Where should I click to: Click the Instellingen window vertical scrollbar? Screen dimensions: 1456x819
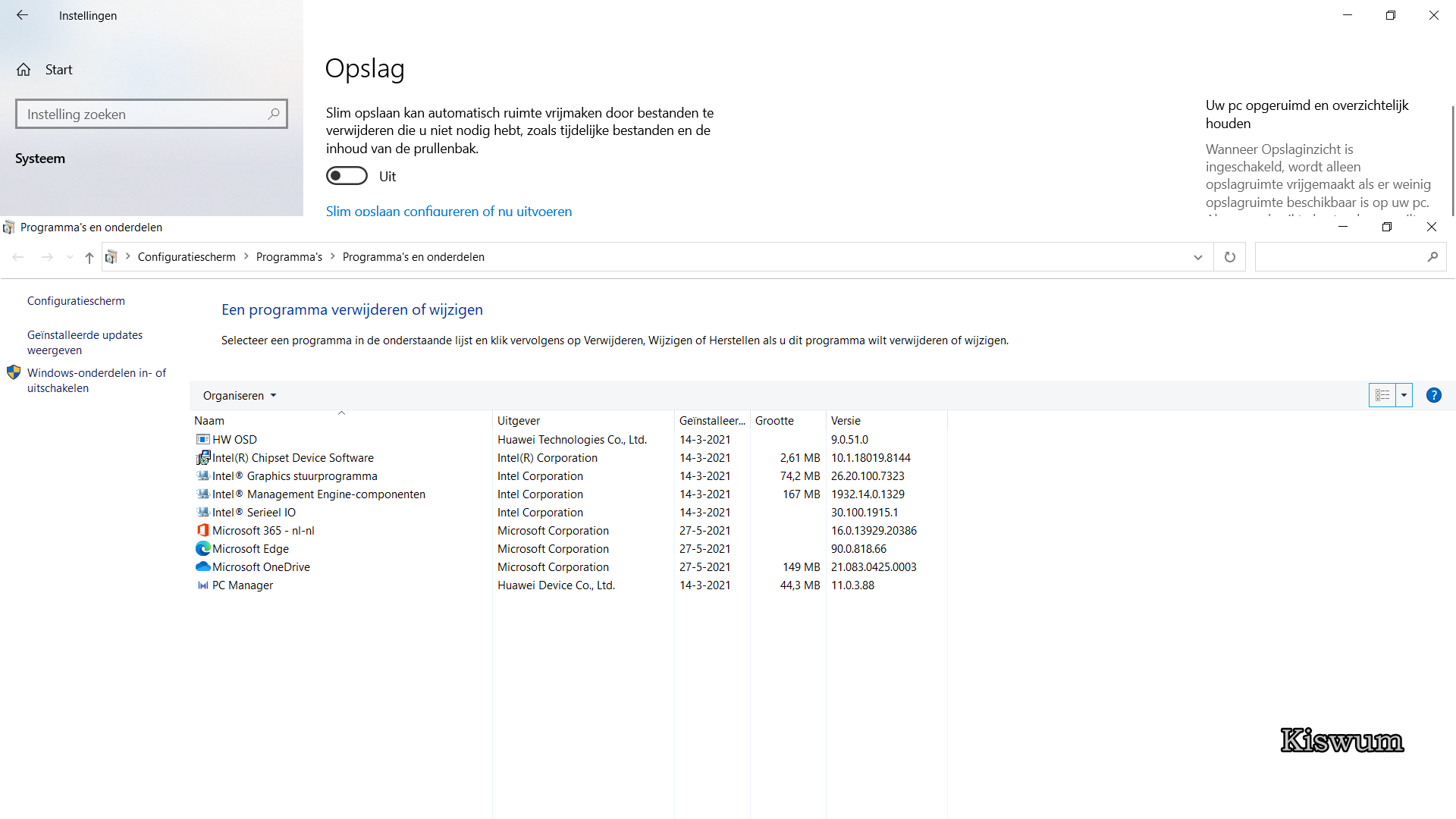[1452, 159]
